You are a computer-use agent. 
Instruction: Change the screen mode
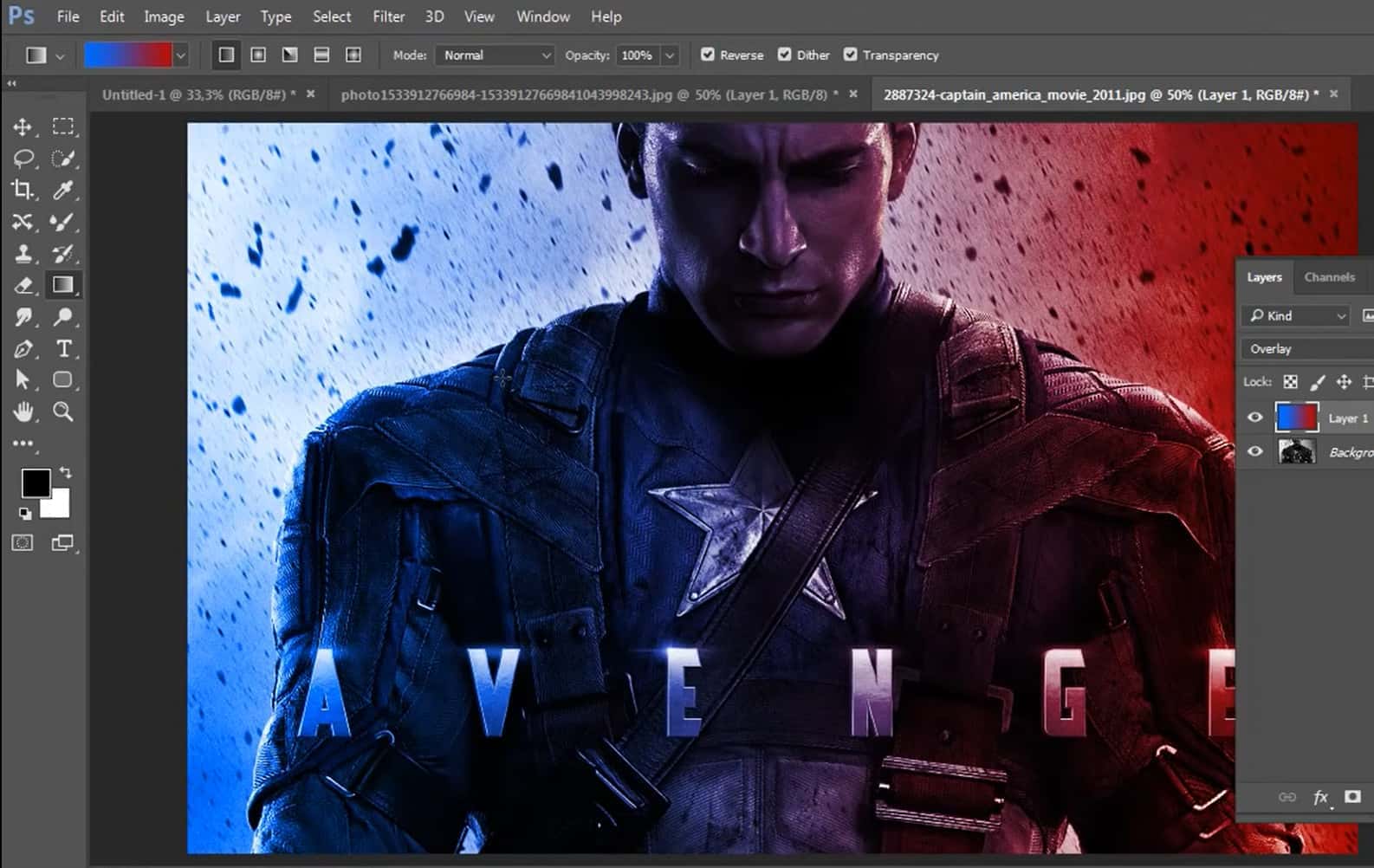coord(62,543)
